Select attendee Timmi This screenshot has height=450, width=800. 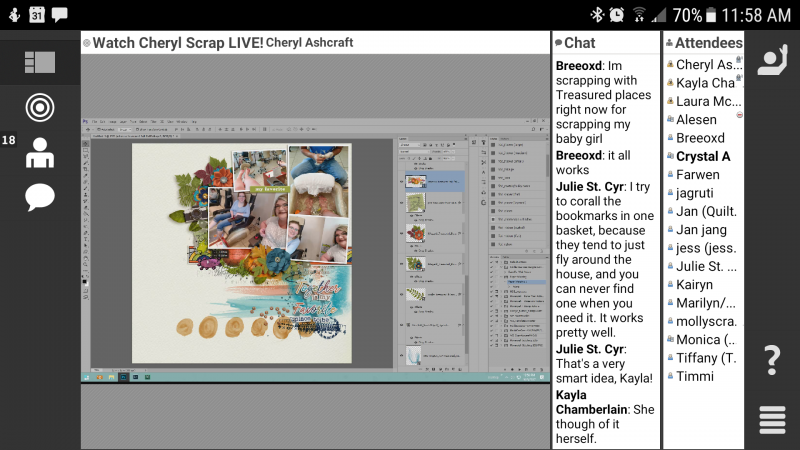(x=694, y=377)
